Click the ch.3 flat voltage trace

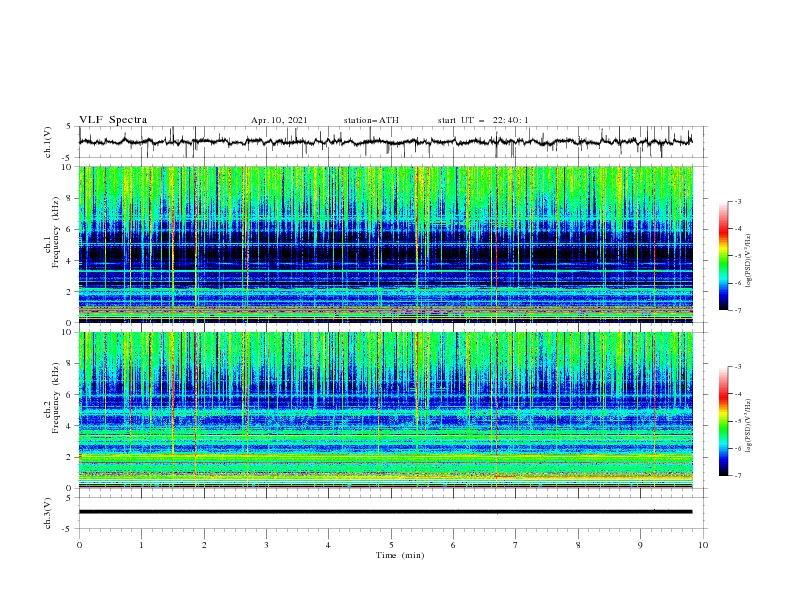coord(385,512)
